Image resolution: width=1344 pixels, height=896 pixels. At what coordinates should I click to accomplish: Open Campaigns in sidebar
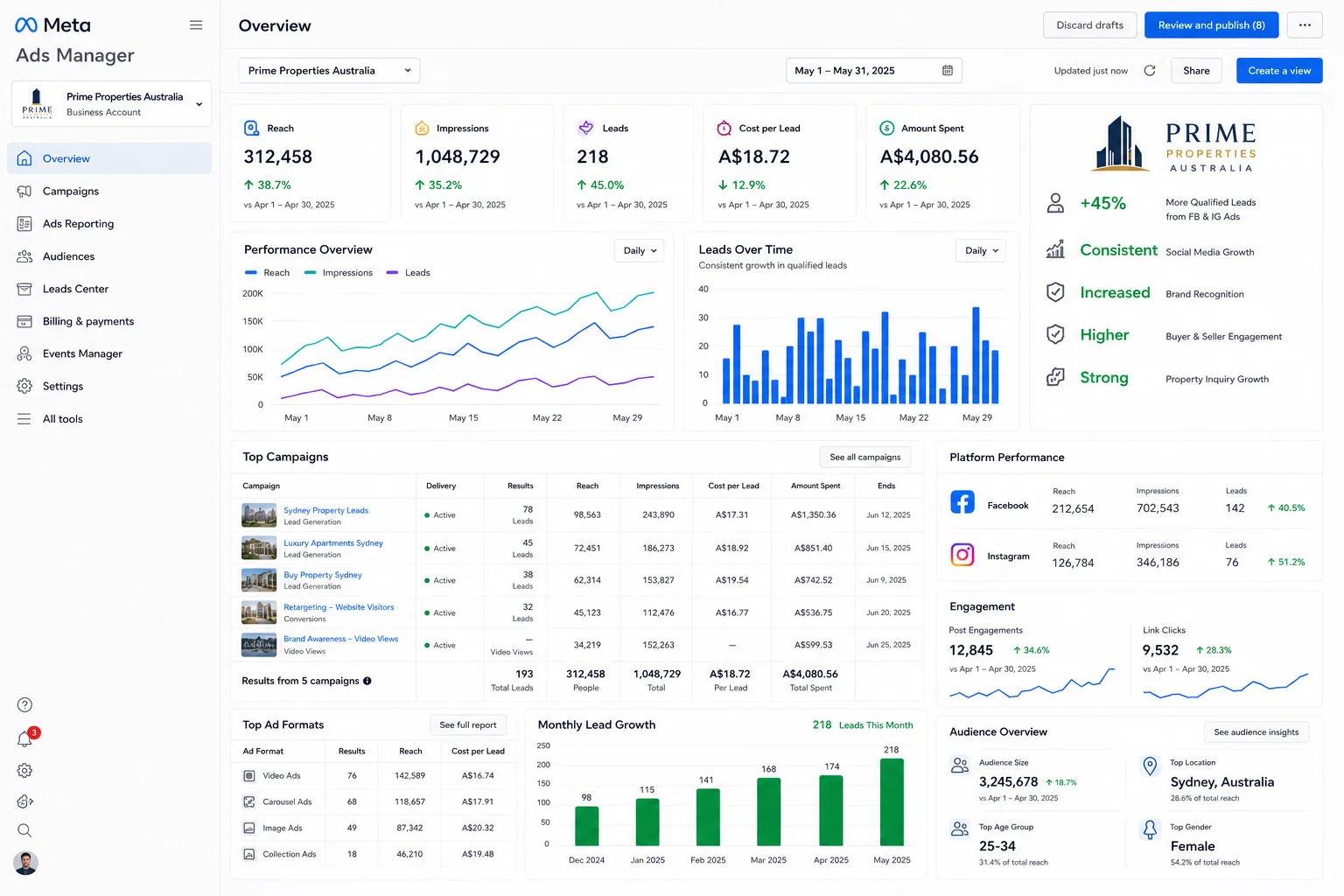tap(109, 192)
